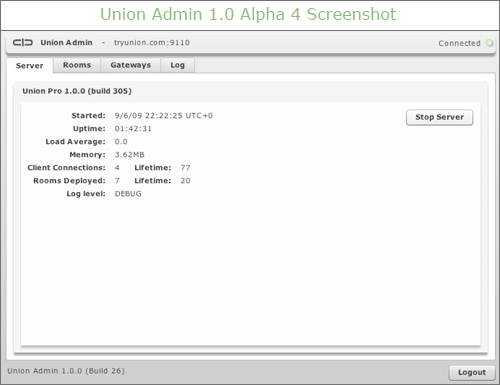This screenshot has width=500, height=385.
Task: Click the Rooms Deployed Lifetime value 20
Action: 185,181
